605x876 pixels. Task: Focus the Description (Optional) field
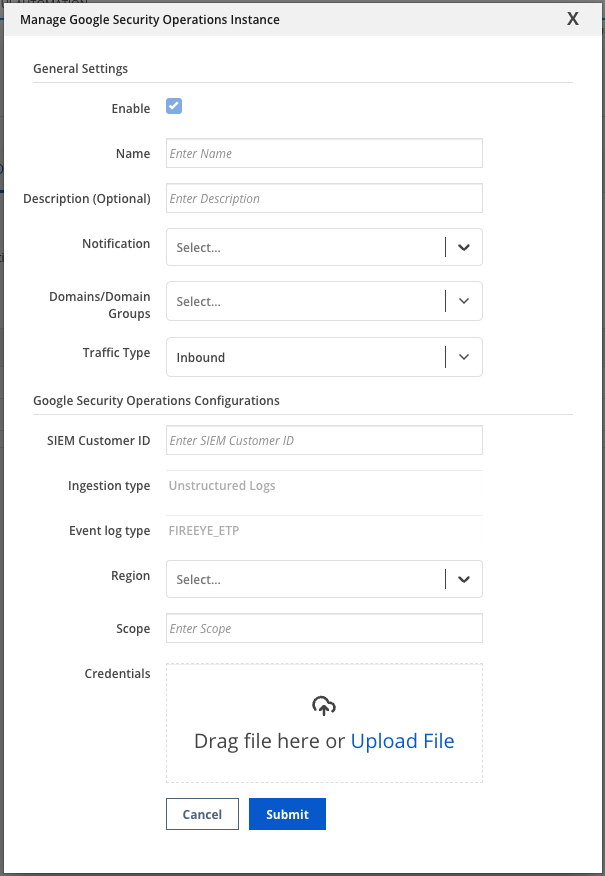(x=324, y=198)
